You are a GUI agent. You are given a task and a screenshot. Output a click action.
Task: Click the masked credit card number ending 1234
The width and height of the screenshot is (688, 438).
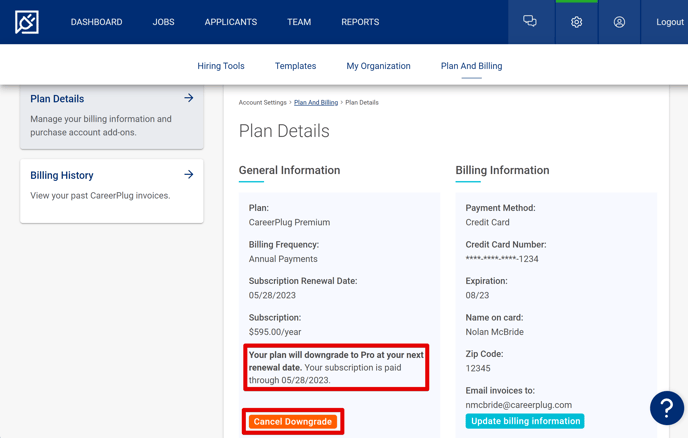502,258
